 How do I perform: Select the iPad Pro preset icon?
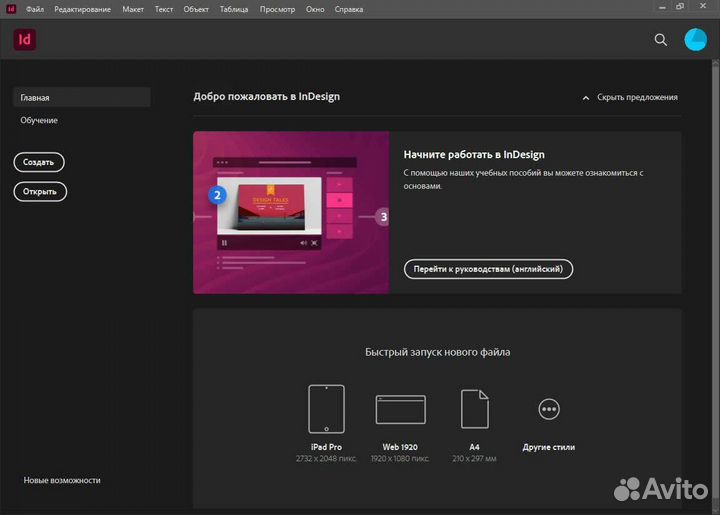coord(326,409)
